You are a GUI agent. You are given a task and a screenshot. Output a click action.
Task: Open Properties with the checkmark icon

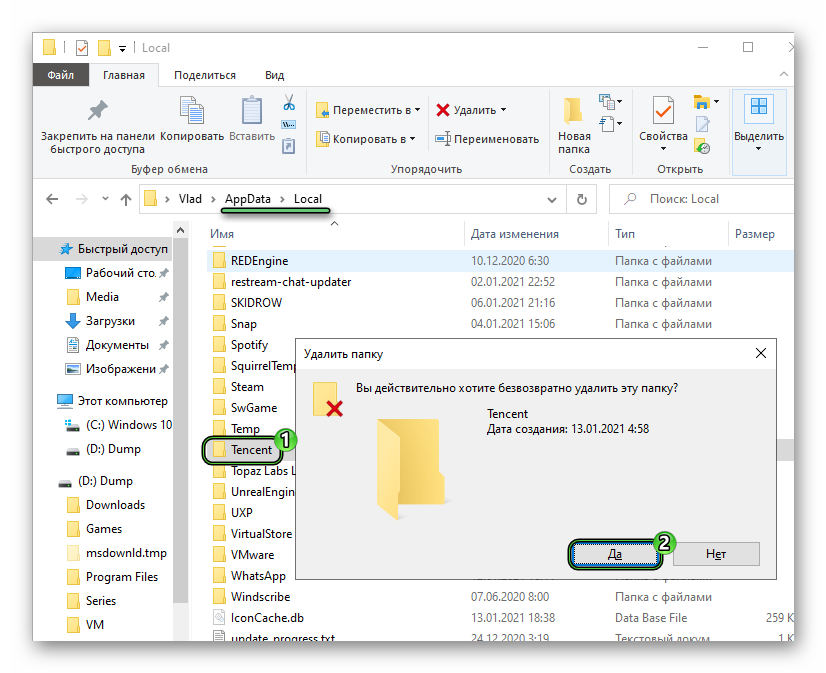click(x=663, y=112)
